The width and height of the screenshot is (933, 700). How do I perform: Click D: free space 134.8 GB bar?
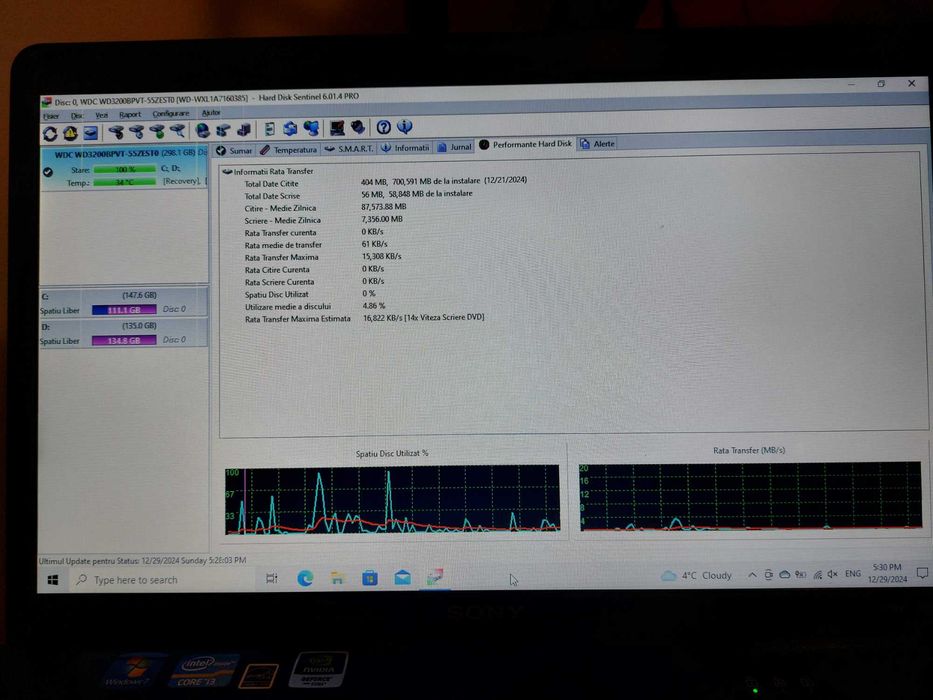tap(124, 340)
